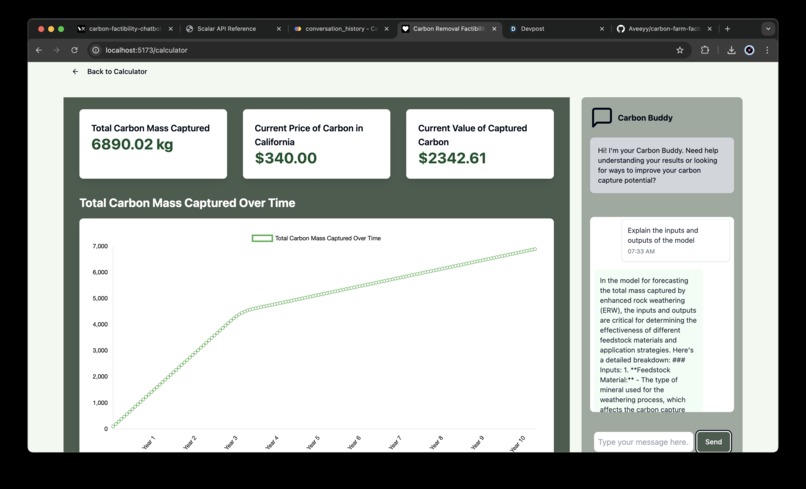Image resolution: width=806 pixels, height=489 pixels.
Task: Close the Devpost tab
Action: (x=602, y=29)
